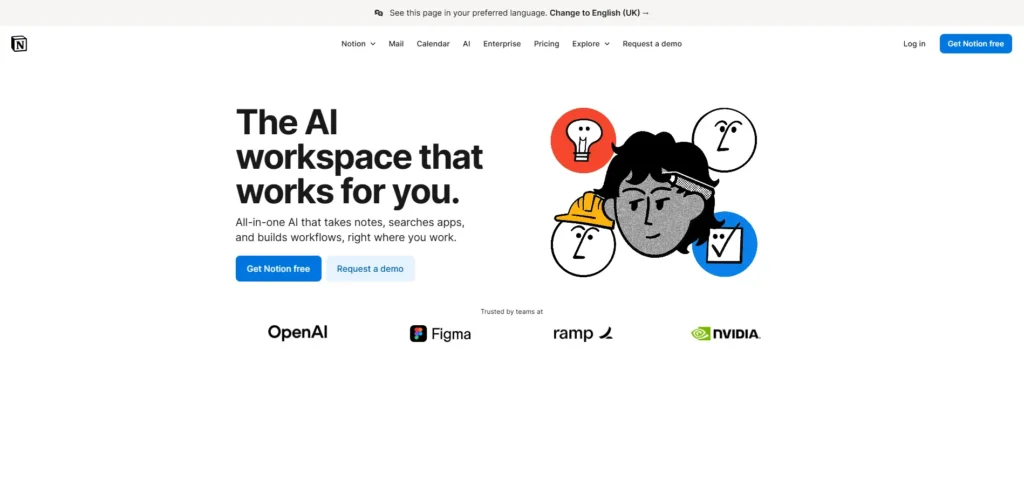The height and width of the screenshot is (494, 1024).
Task: Click 'The AI workspace that works for you' heading
Action: (x=359, y=157)
